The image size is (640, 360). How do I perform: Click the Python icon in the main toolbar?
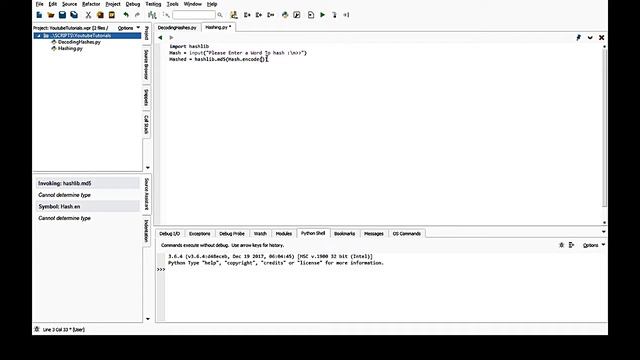pyautogui.click(x=285, y=15)
